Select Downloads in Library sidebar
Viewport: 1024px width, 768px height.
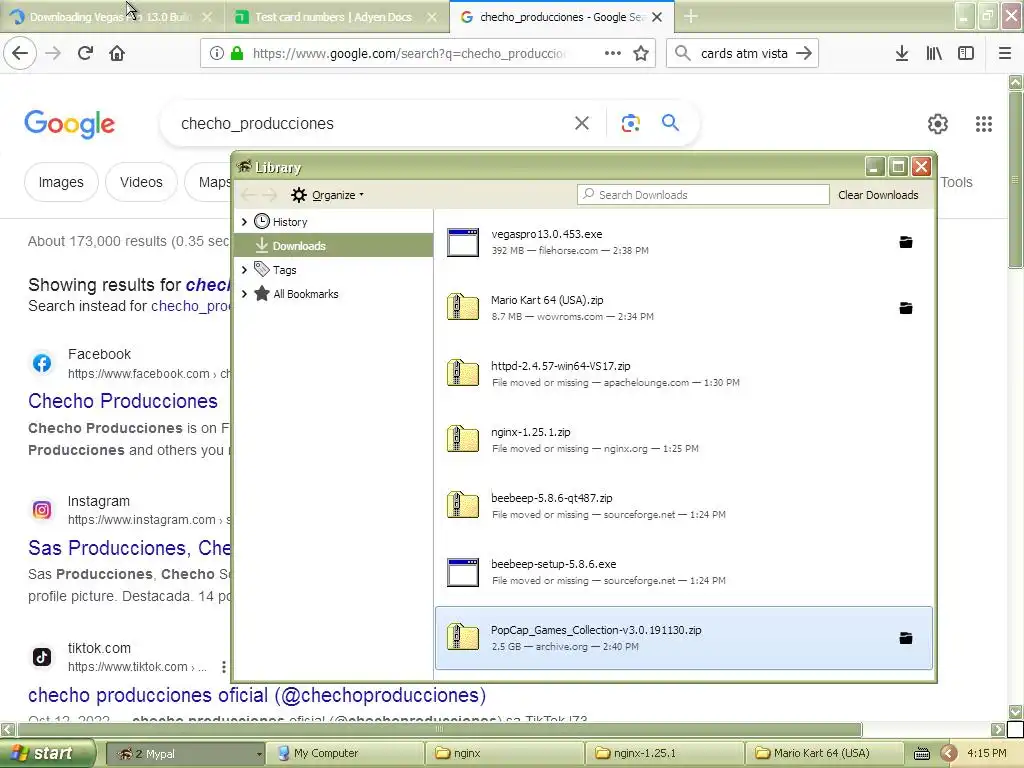pyautogui.click(x=333, y=246)
